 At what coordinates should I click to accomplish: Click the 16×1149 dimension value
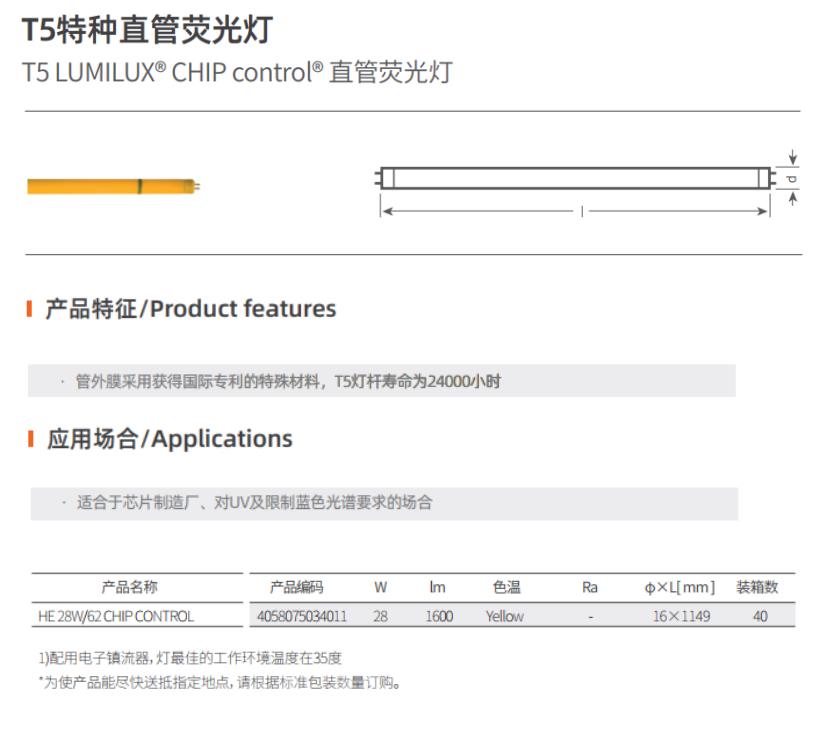click(x=681, y=616)
